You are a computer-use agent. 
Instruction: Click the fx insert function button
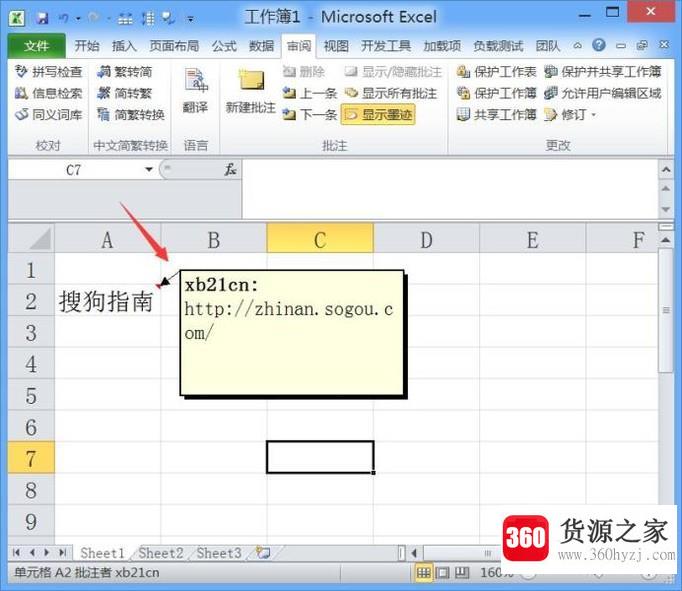click(x=230, y=170)
